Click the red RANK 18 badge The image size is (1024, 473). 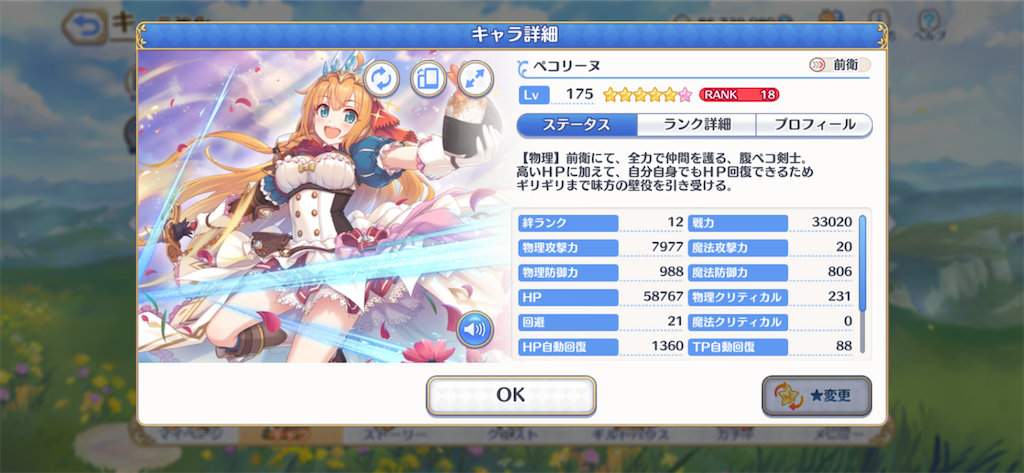pos(739,95)
